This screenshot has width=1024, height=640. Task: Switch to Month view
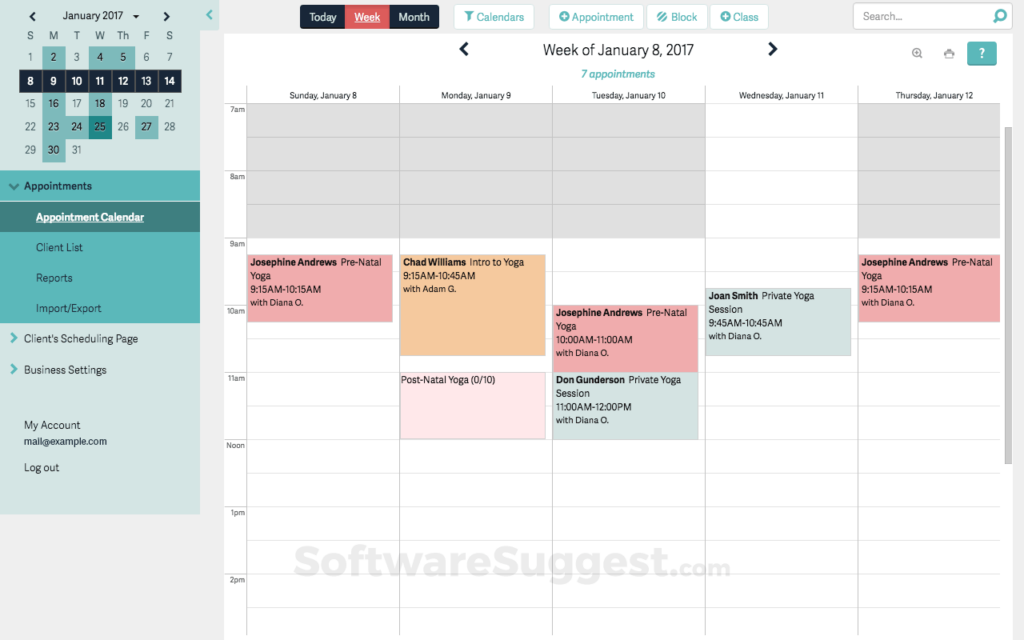coord(414,16)
